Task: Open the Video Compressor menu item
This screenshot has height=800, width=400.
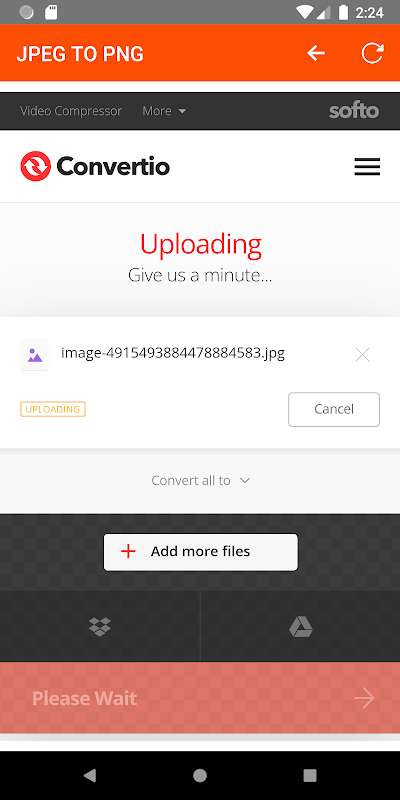Action: (x=71, y=111)
